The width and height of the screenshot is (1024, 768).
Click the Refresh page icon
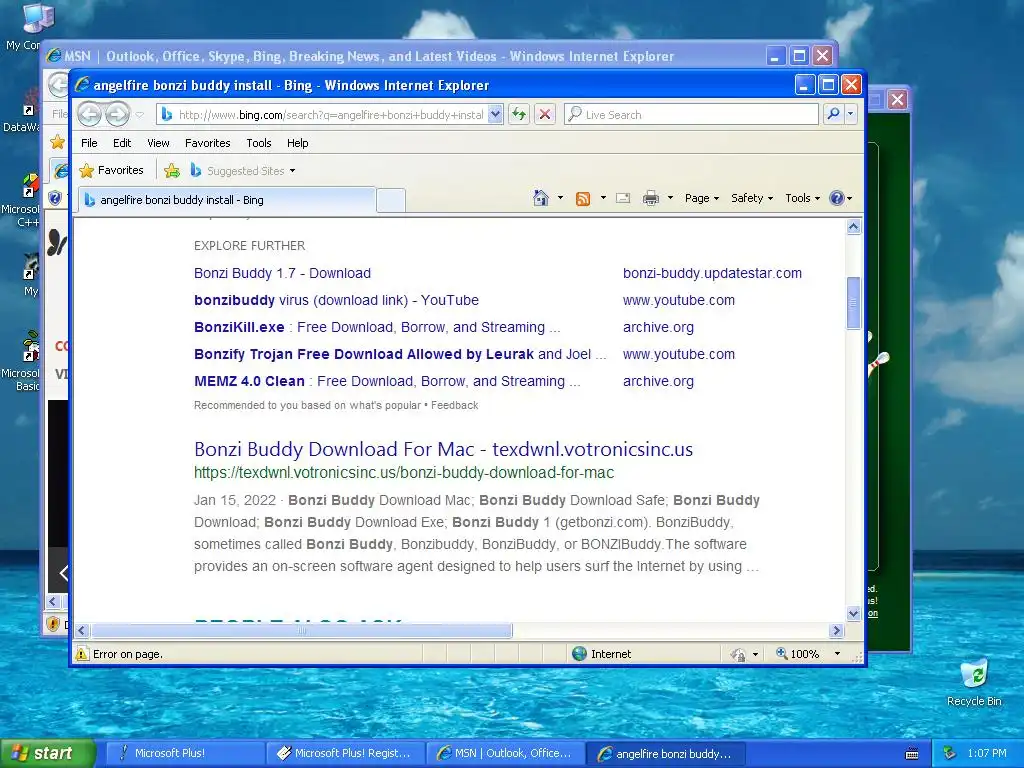[x=519, y=114]
